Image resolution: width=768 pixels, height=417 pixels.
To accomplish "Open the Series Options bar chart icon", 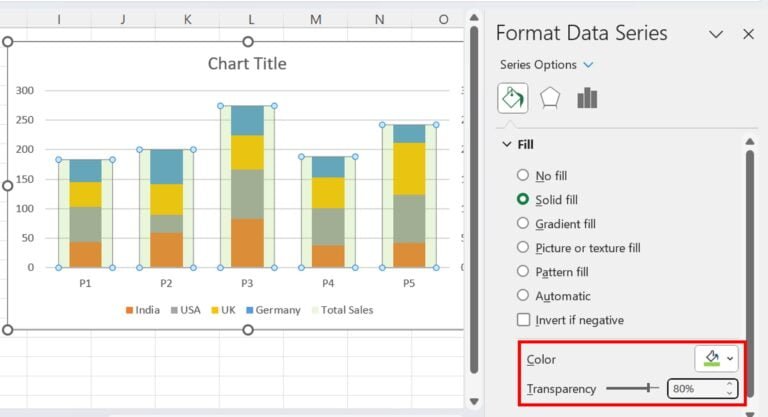I will click(x=587, y=98).
